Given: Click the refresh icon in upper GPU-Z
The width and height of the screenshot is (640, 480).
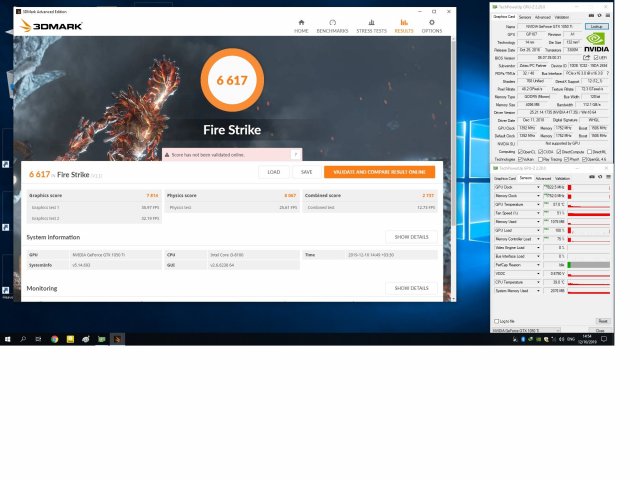Looking at the screenshot, I should [600, 16].
